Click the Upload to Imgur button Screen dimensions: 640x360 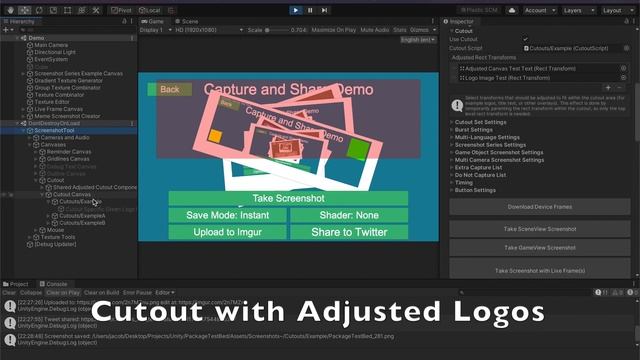(x=227, y=232)
